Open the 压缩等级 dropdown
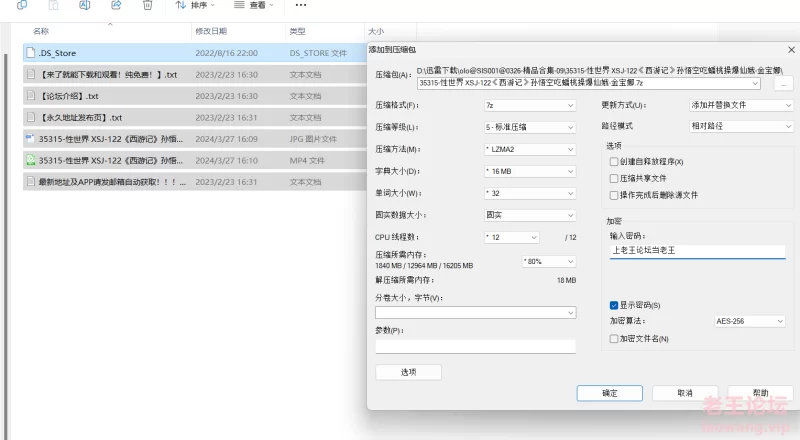Viewport: 800px width, 440px height. tap(528, 127)
